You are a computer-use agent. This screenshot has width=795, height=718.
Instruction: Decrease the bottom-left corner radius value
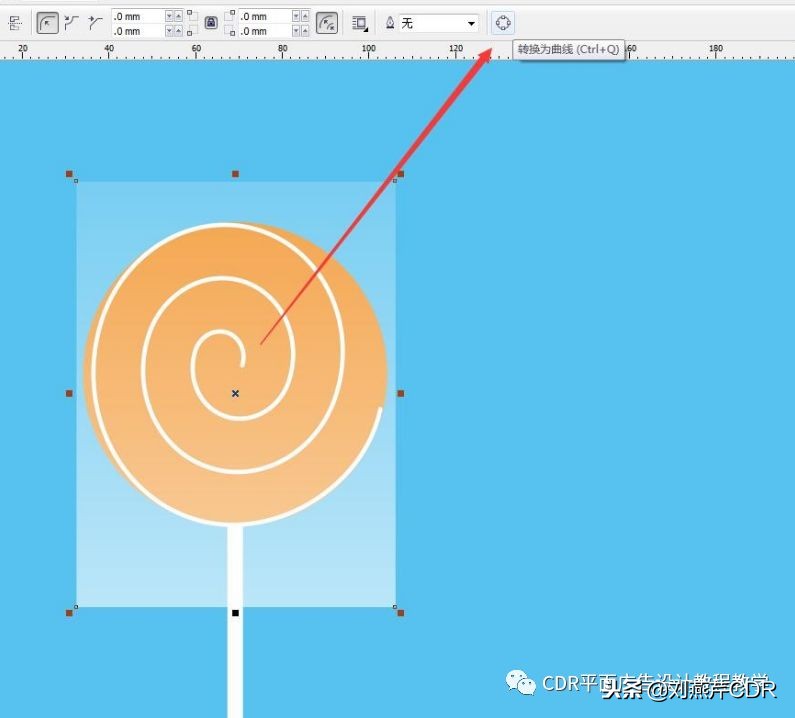click(x=169, y=31)
